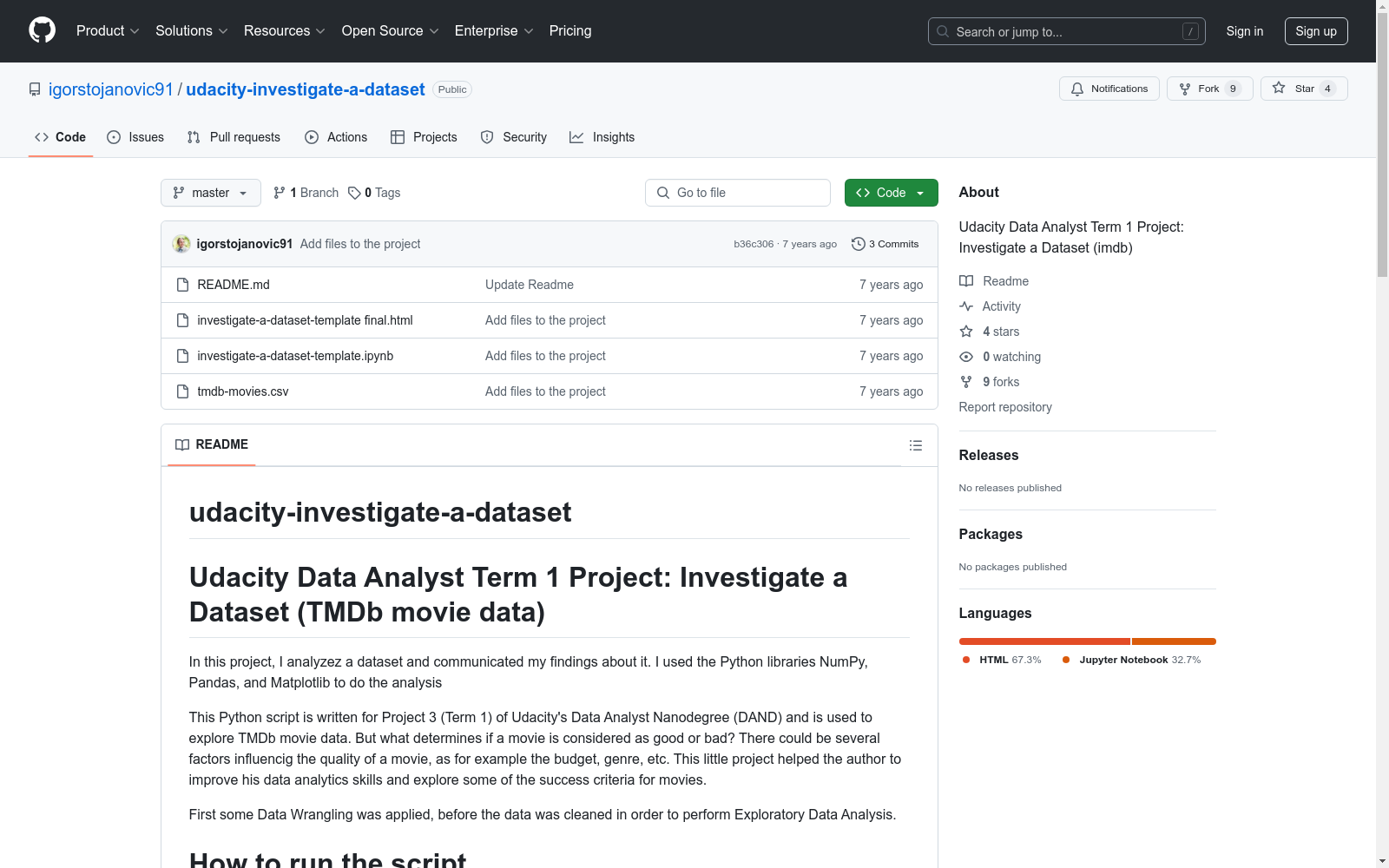This screenshot has height=868, width=1389.
Task: Click the star icon beside 4 stars
Action: [x=966, y=332]
